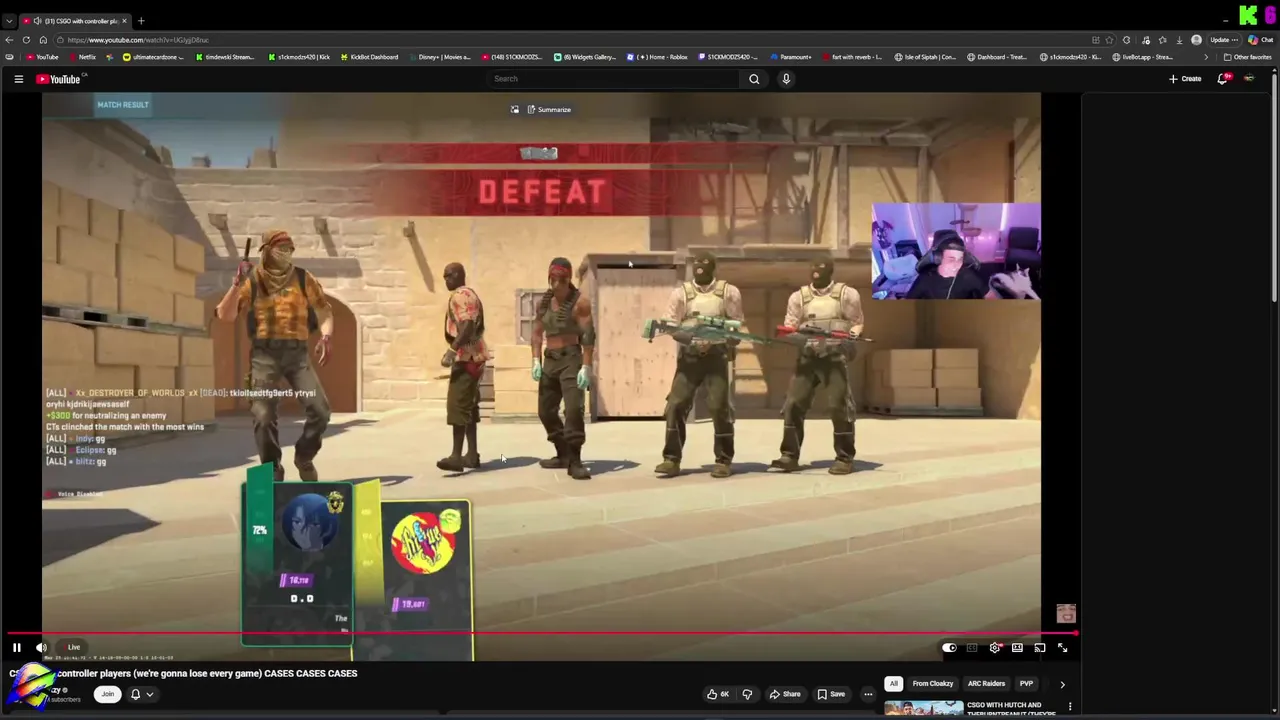Viewport: 1280px width, 720px height.
Task: Open options for recommended video
Action: click(1070, 707)
